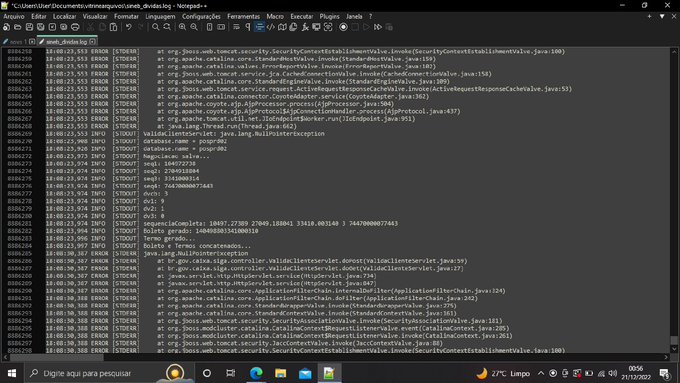This screenshot has width=680, height=383.
Task: Click the vertical scrollbar thumb
Action: 673,340
